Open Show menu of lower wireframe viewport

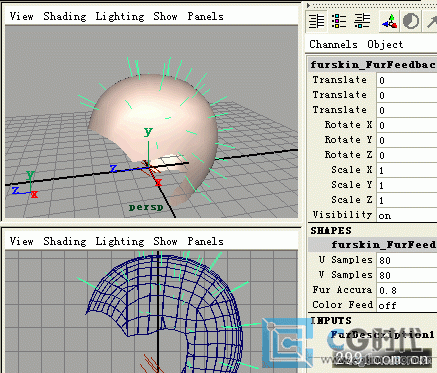(165, 241)
